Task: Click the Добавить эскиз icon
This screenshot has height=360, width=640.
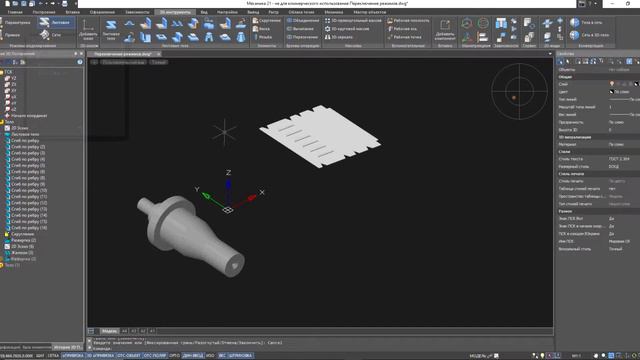Action: pos(88,26)
